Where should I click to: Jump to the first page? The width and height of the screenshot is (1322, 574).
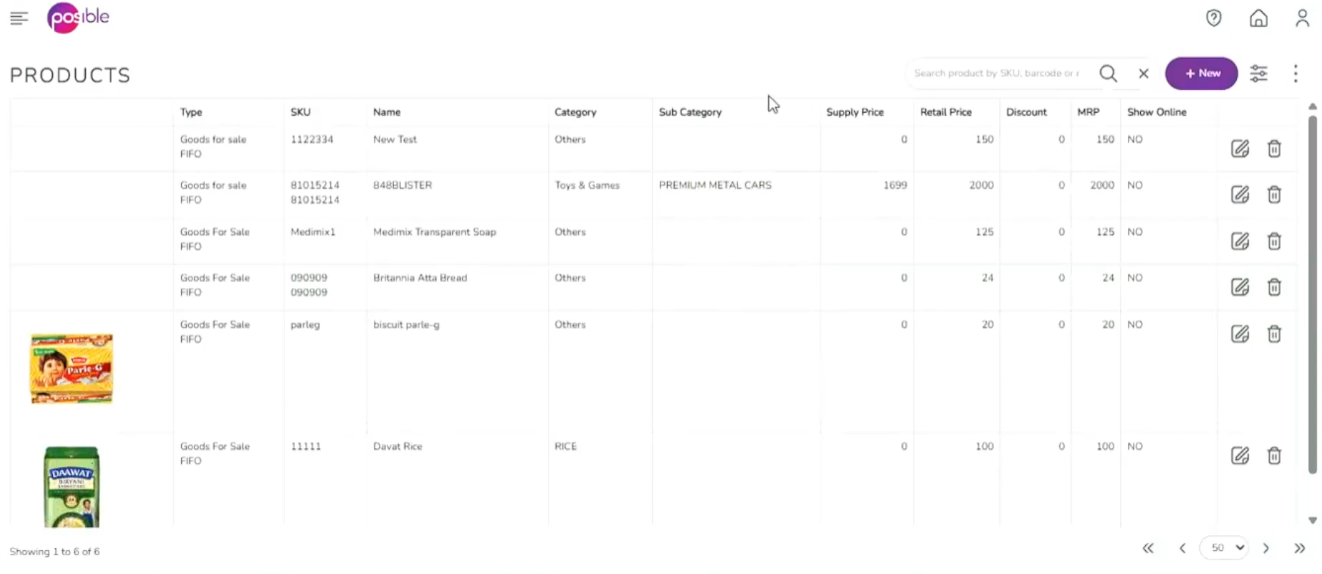tap(1148, 548)
